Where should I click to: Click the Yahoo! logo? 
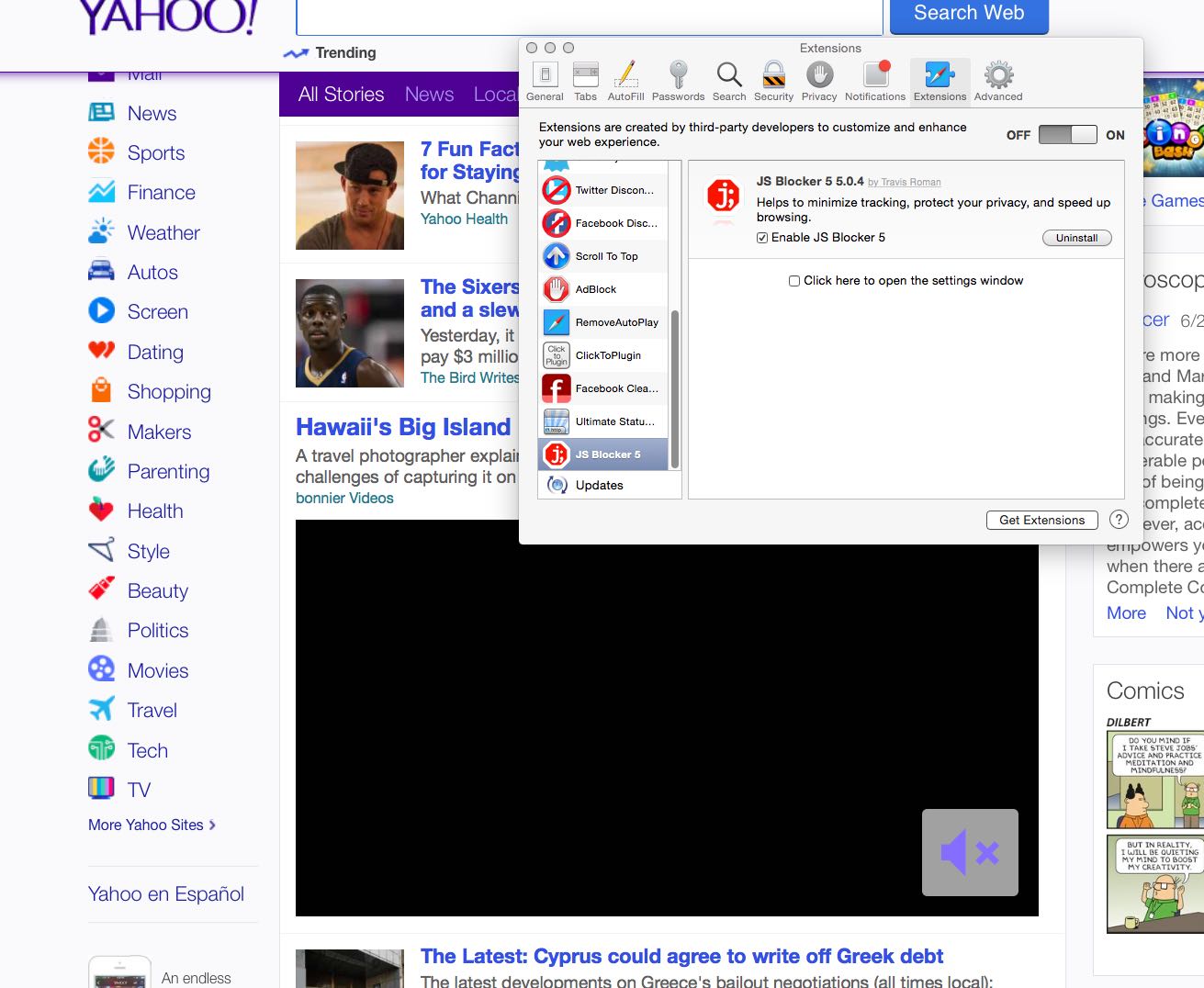[x=168, y=17]
